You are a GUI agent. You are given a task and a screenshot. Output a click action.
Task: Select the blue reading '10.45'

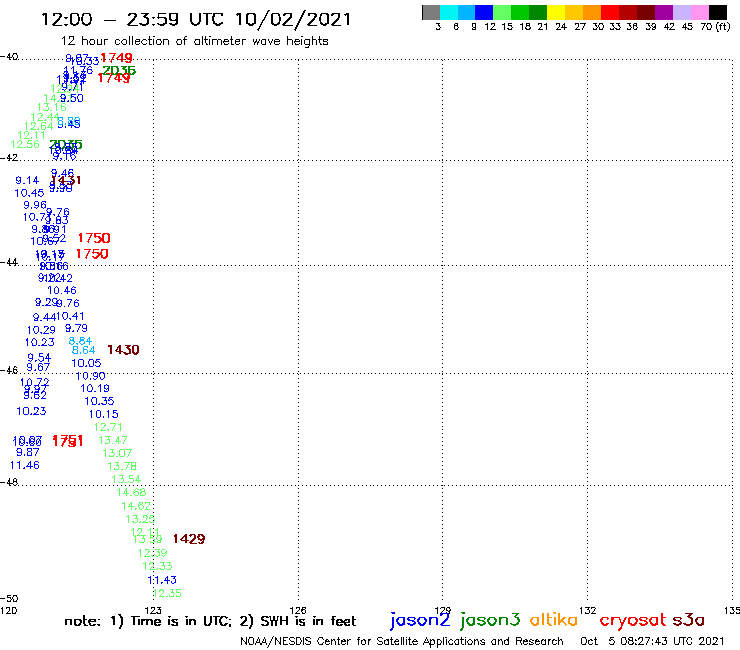29,193
